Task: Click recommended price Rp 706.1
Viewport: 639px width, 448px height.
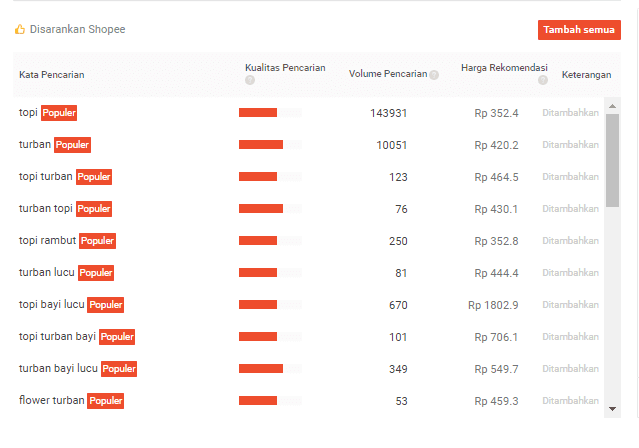Action: pyautogui.click(x=496, y=337)
